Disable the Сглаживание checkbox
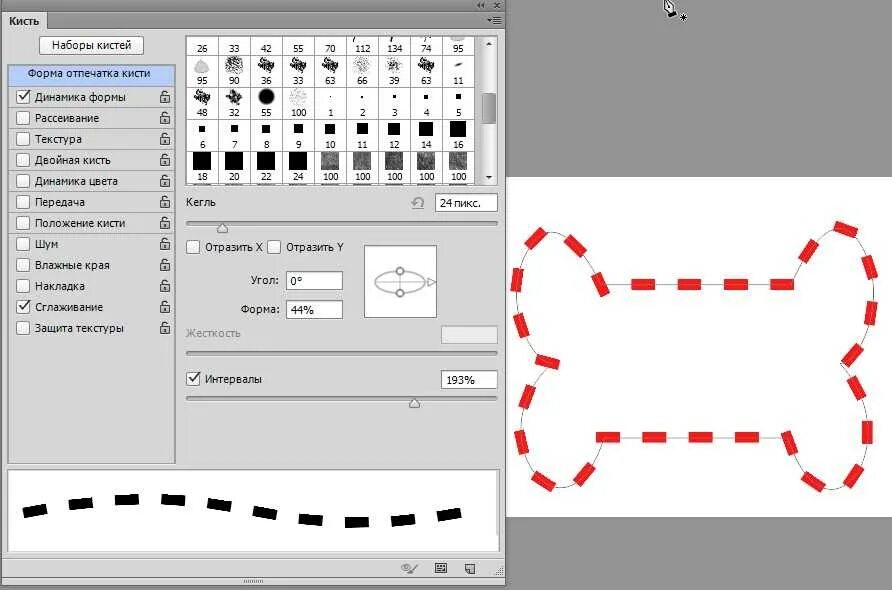Image resolution: width=892 pixels, height=590 pixels. [23, 307]
